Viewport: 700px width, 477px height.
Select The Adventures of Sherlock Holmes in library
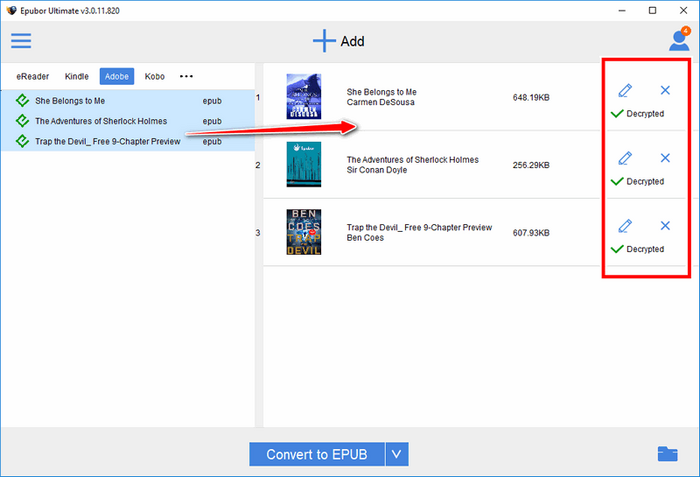pos(128,121)
